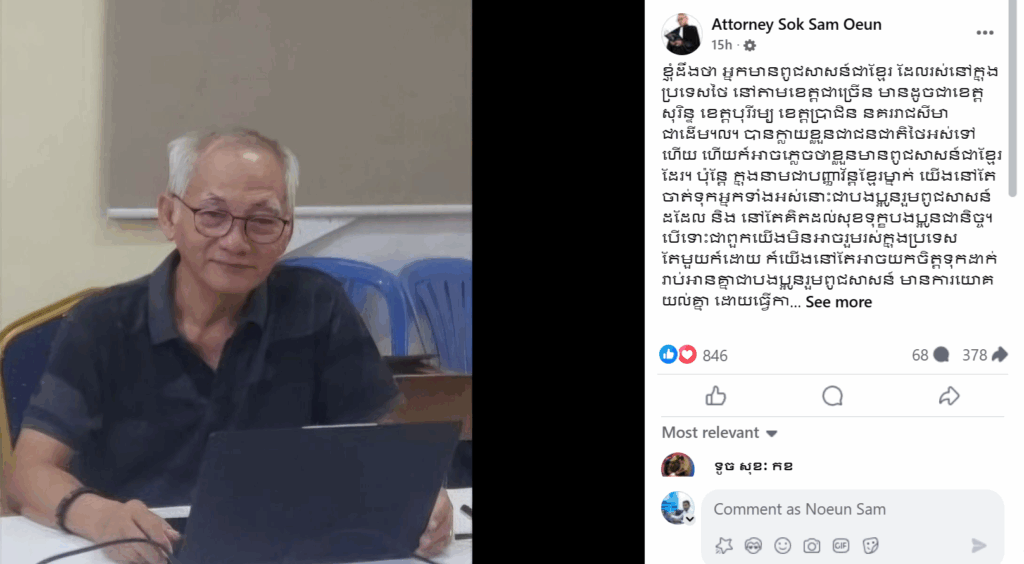The height and width of the screenshot is (564, 1024).
Task: Insert an emoji with the smiley icon
Action: click(782, 545)
